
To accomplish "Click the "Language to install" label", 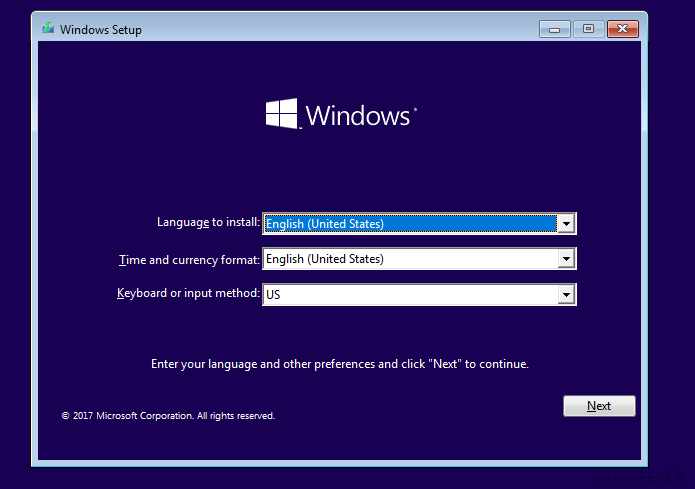I will [x=208, y=222].
